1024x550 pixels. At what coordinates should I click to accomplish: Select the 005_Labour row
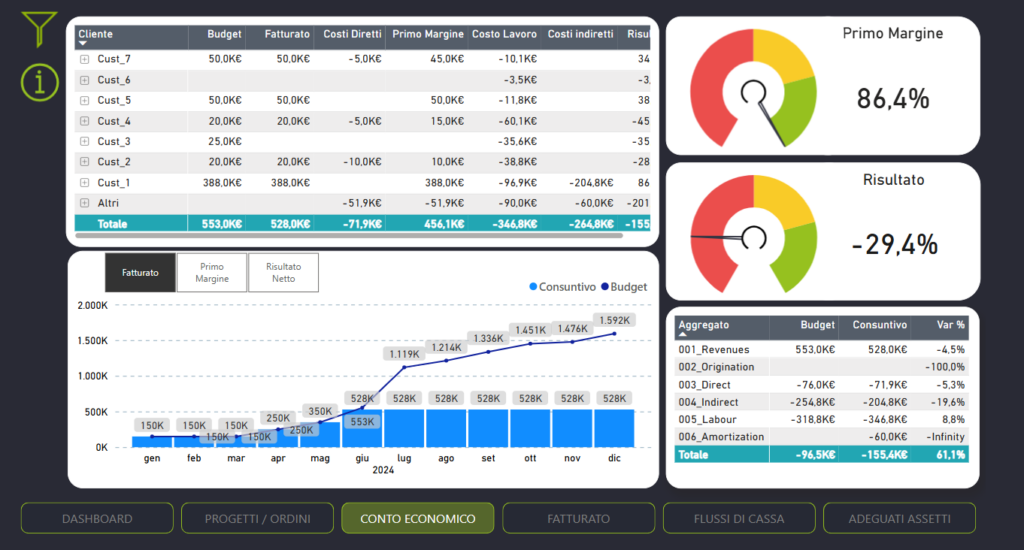(822, 419)
